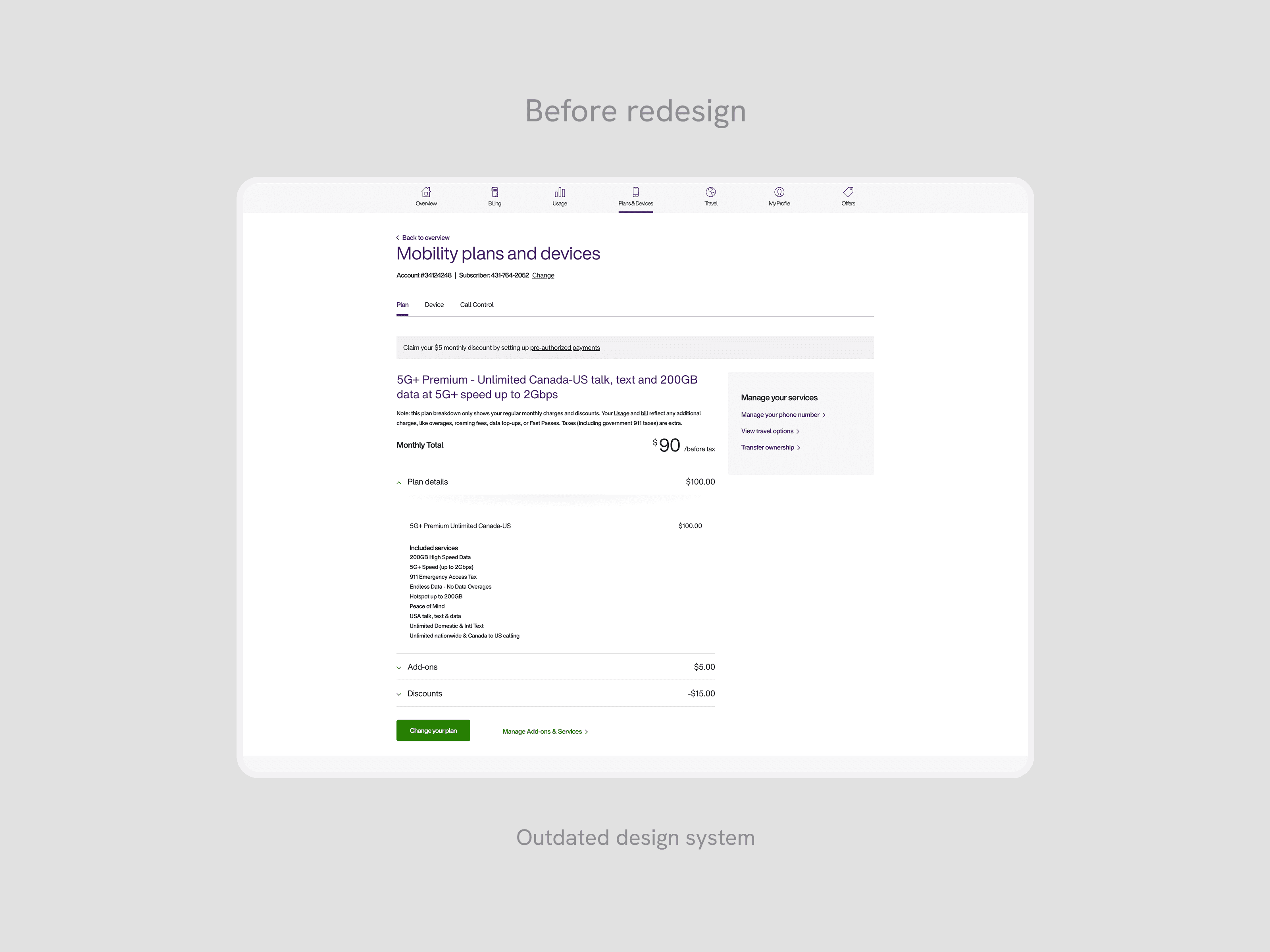Open the My Profile person icon

(779, 192)
